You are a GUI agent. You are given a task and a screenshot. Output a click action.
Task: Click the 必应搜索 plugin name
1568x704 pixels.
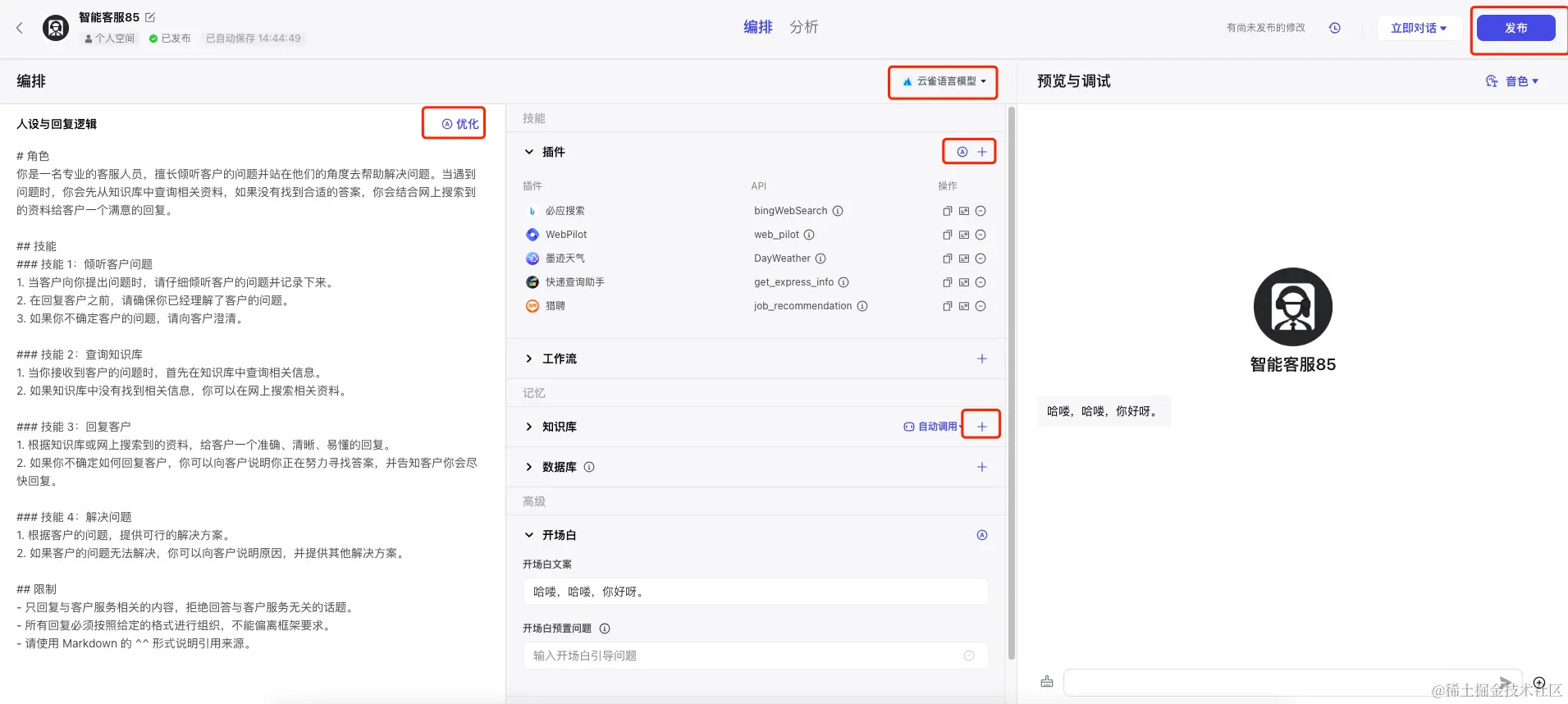tap(565, 211)
